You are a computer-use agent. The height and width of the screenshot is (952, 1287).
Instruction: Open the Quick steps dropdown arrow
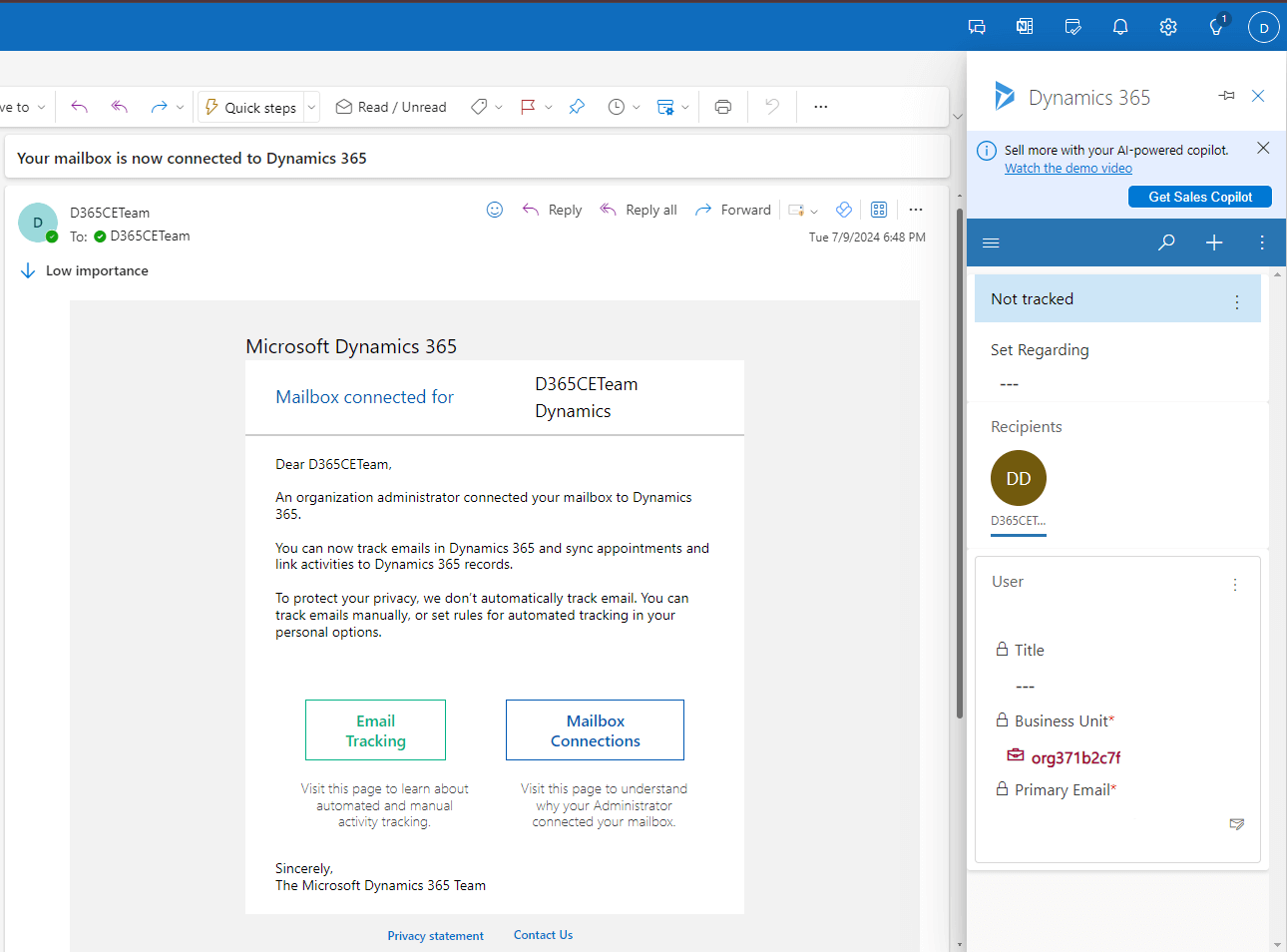(x=310, y=107)
